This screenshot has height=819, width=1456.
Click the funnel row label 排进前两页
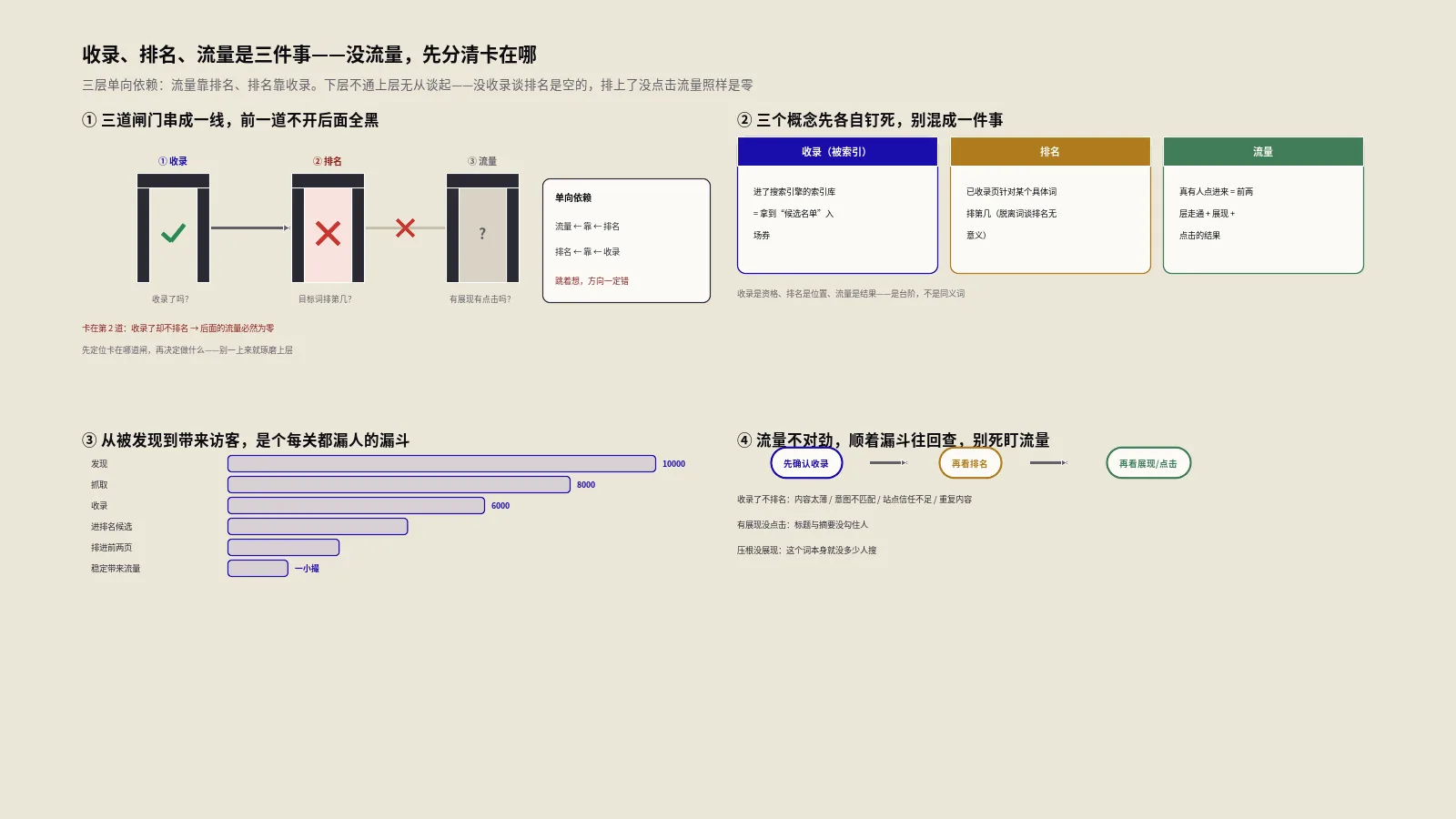click(x=111, y=548)
